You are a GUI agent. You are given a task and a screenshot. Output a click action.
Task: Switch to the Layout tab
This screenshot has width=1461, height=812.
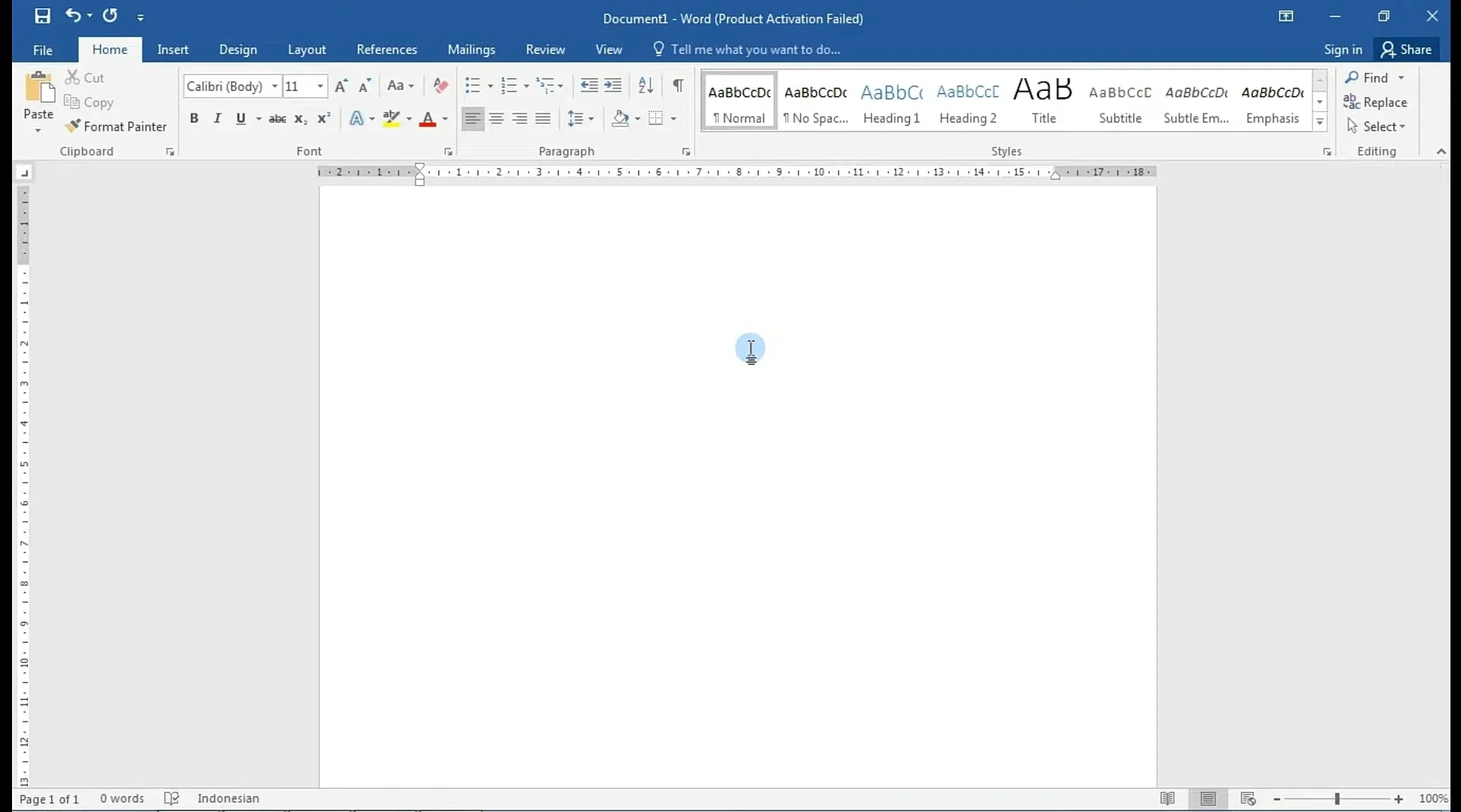[307, 50]
